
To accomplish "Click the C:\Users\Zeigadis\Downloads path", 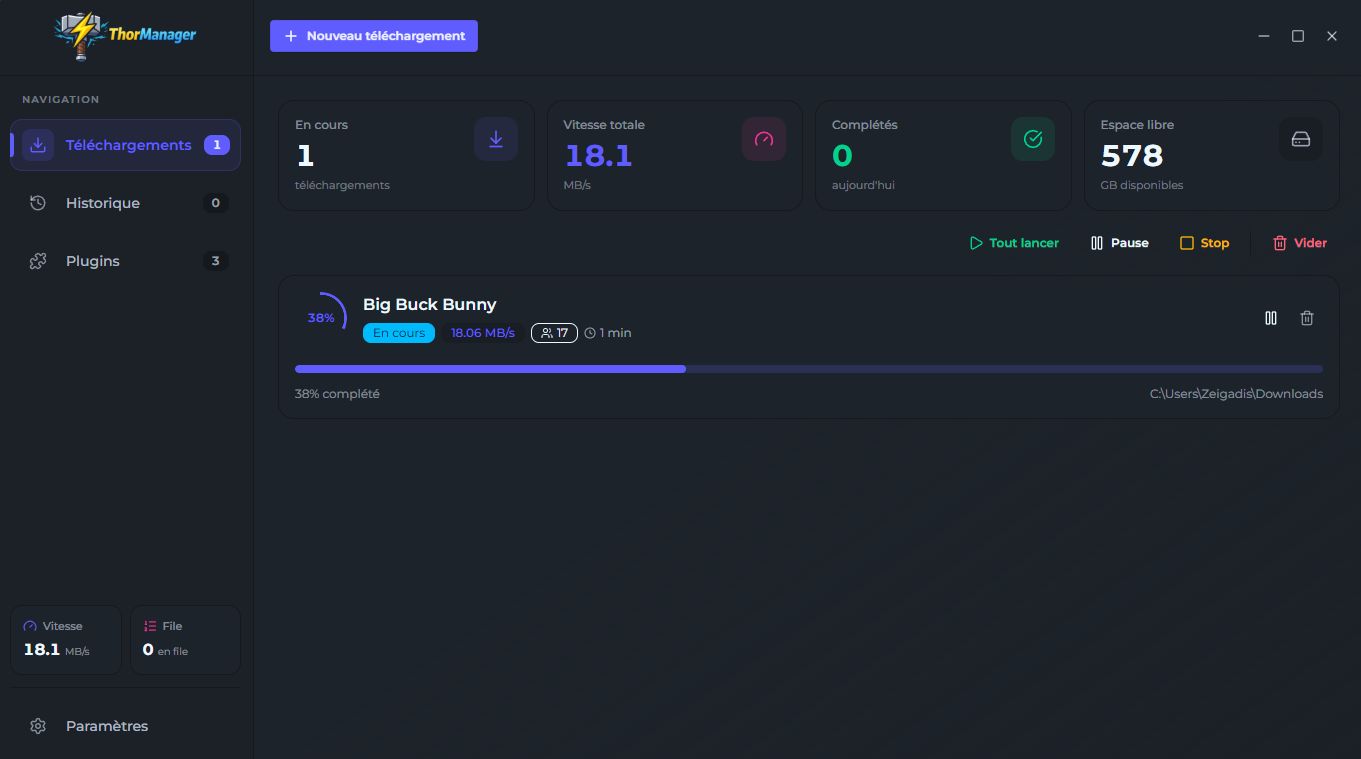I will [x=1236, y=394].
